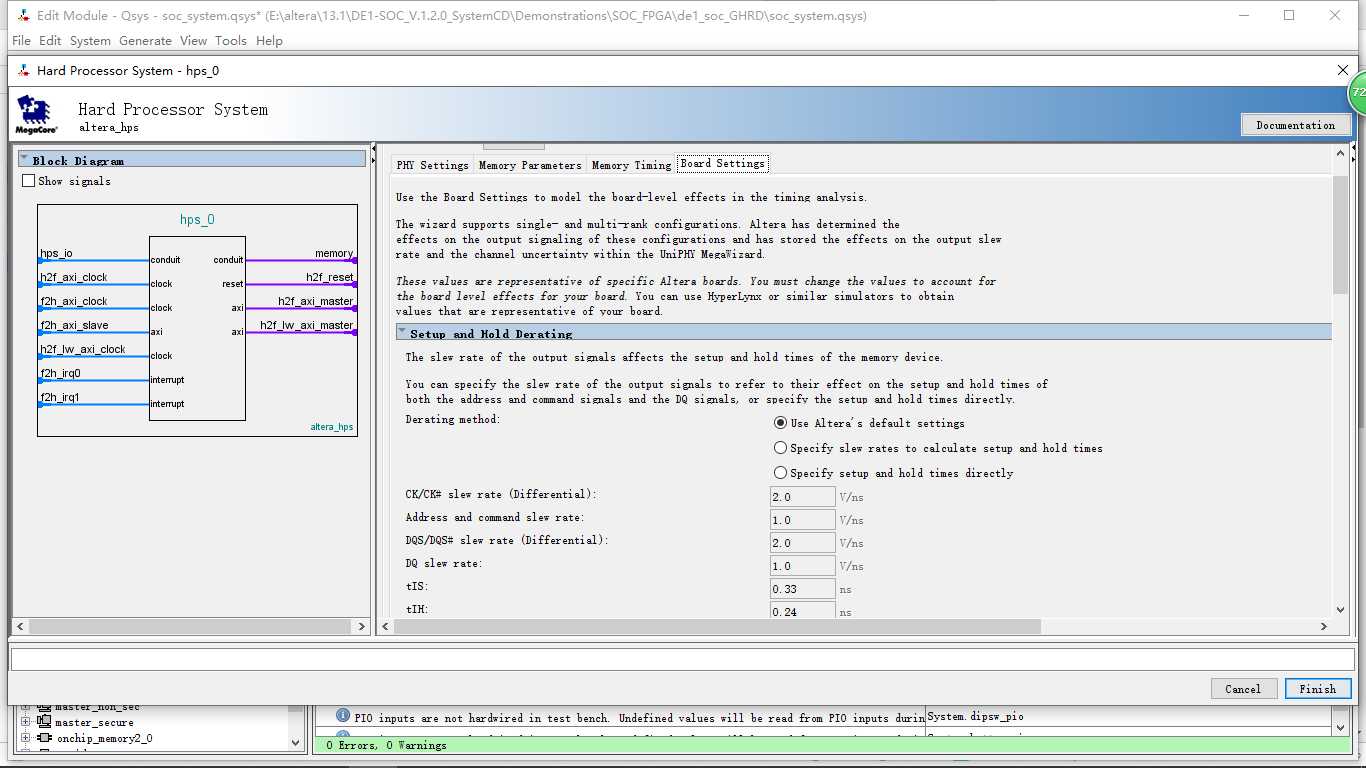Open the Edit menu
Image resolution: width=1366 pixels, height=768 pixels.
point(50,41)
